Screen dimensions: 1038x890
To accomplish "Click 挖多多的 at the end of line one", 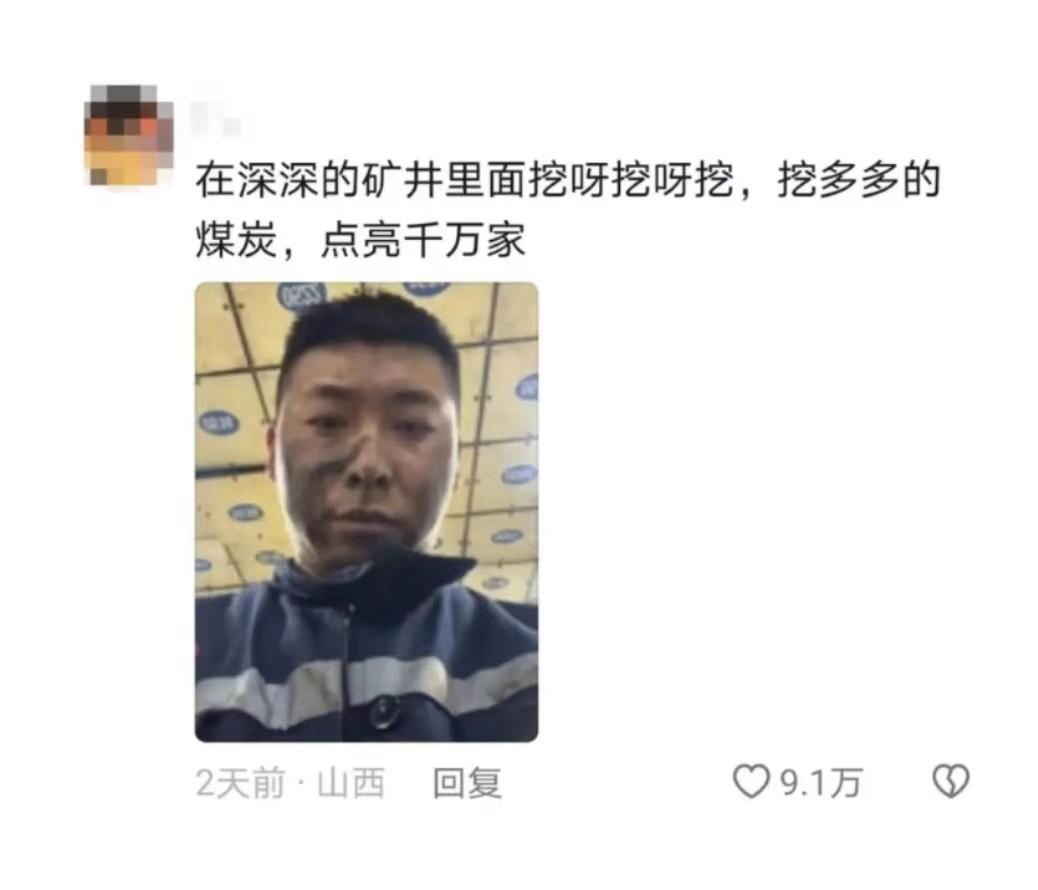I will 859,180.
